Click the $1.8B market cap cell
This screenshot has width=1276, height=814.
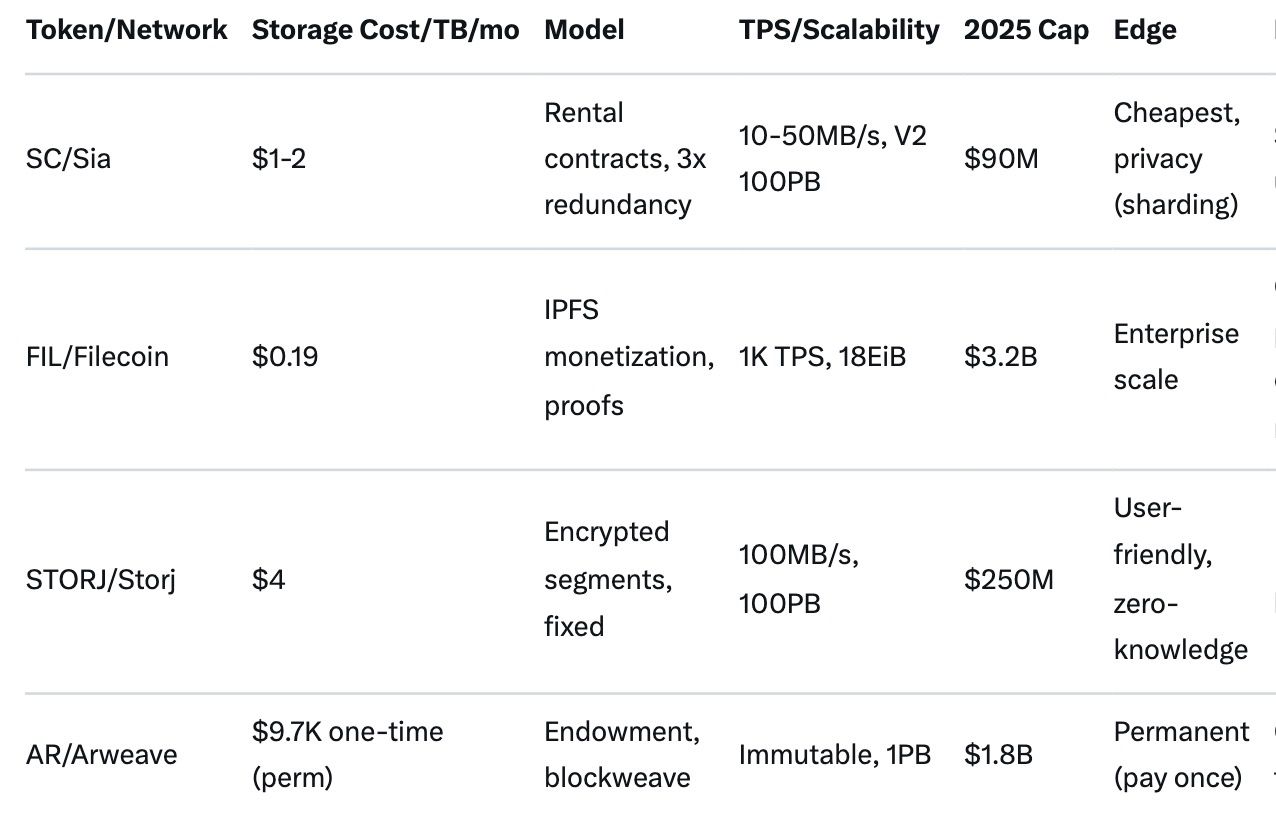998,754
